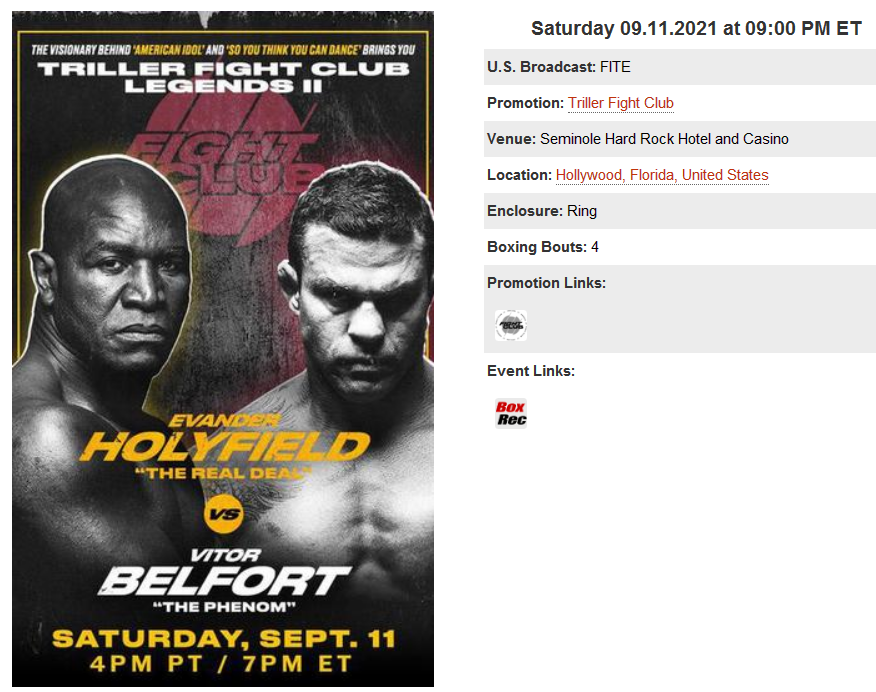This screenshot has width=876, height=692.
Task: Click the U.S. Broadcast FITE row
Action: (680, 67)
